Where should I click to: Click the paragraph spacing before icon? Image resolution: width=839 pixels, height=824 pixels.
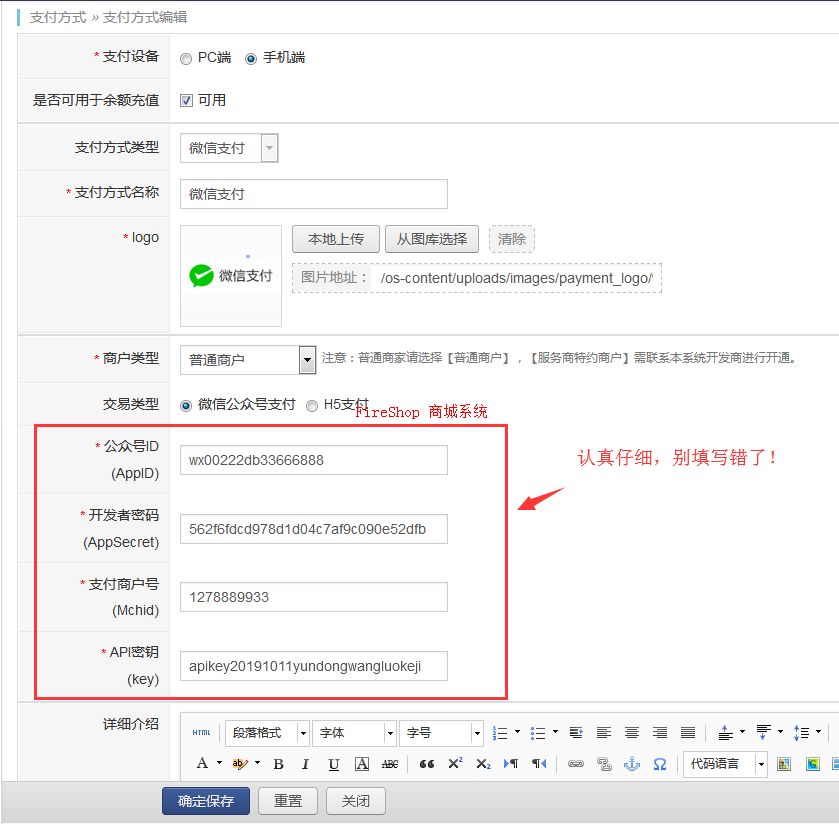(x=726, y=733)
